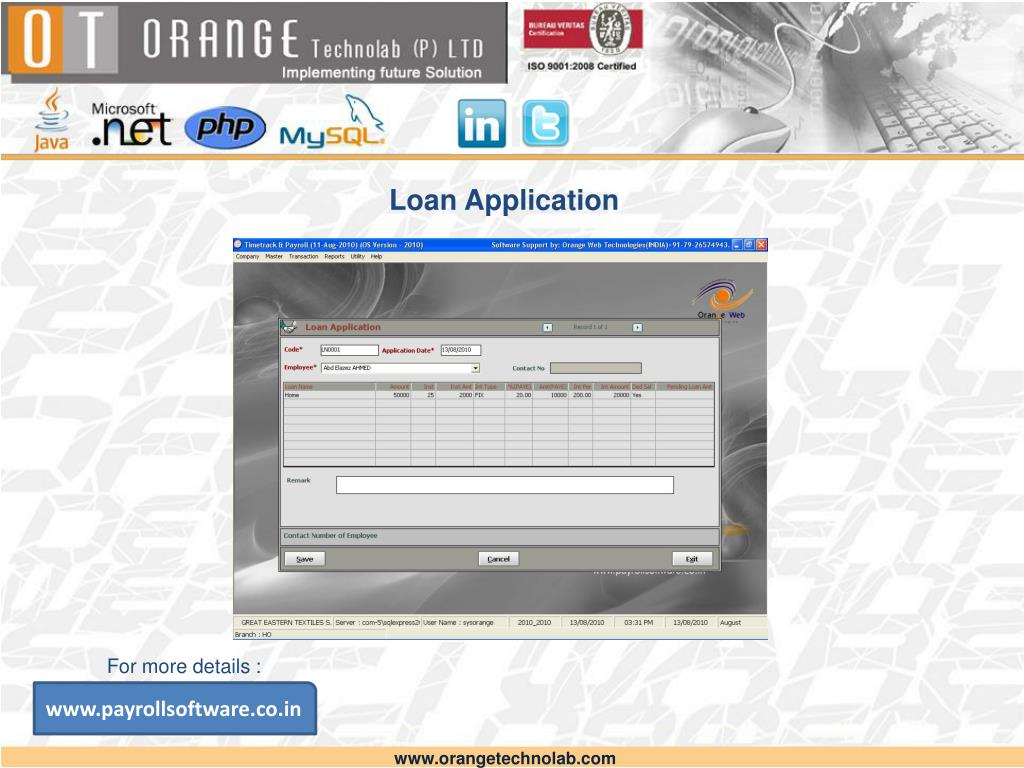The width and height of the screenshot is (1024, 768).
Task: Click the '2010_2010' status bar entry
Action: pos(534,623)
